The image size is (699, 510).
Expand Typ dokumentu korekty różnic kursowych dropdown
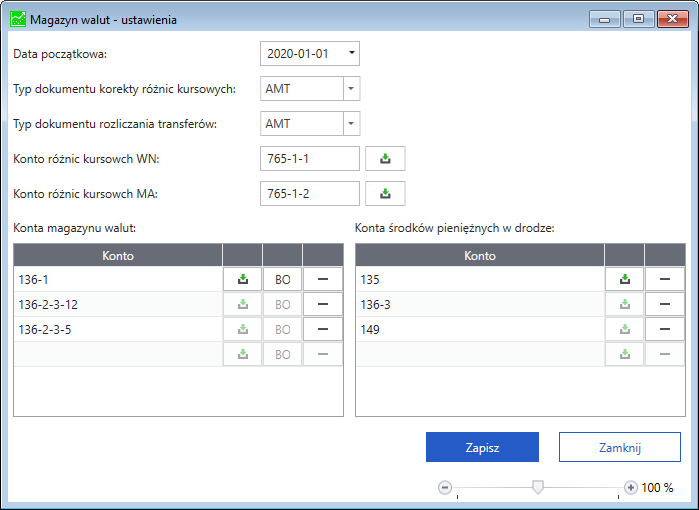[x=350, y=89]
